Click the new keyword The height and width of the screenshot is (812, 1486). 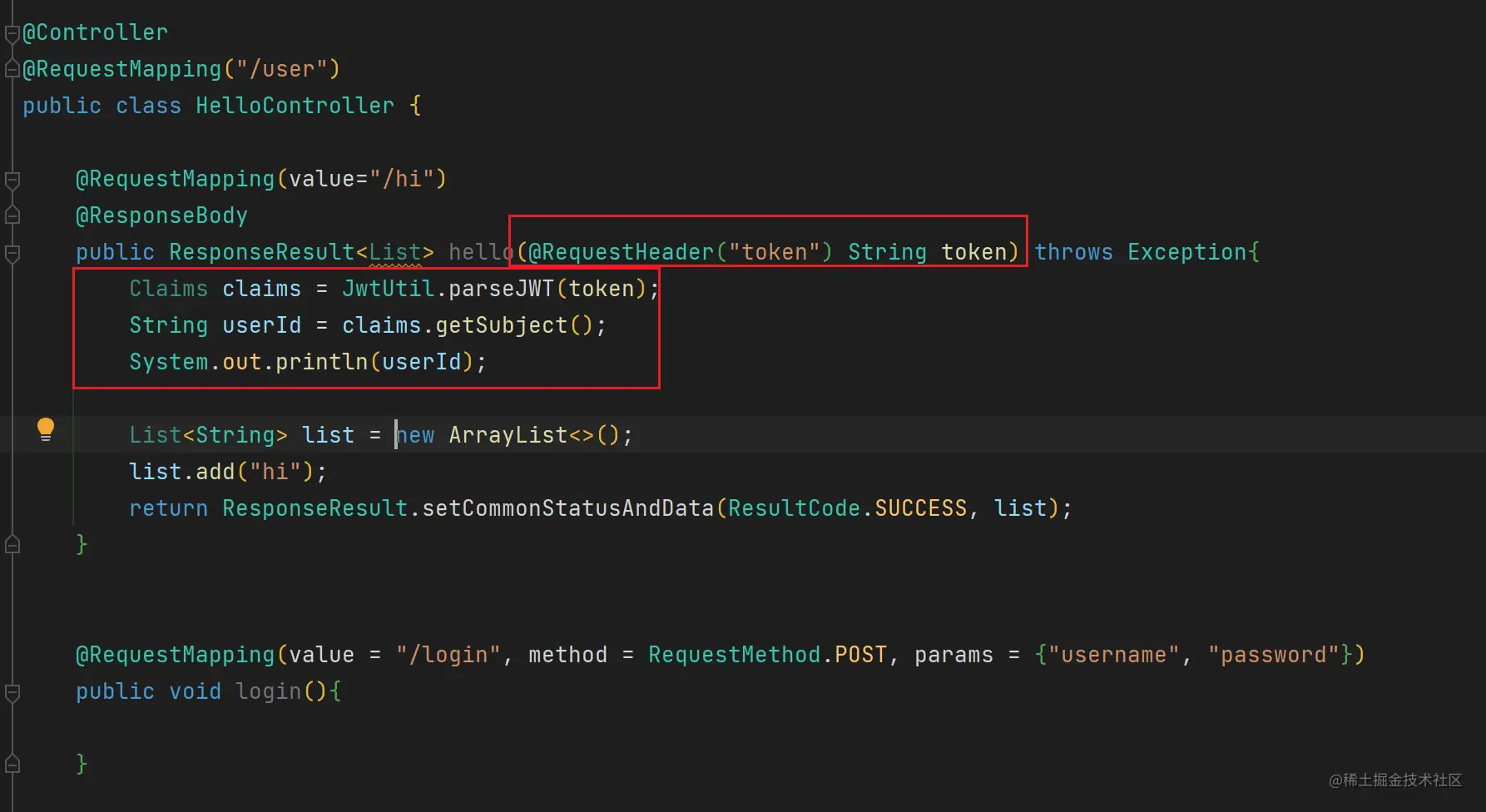click(x=415, y=435)
